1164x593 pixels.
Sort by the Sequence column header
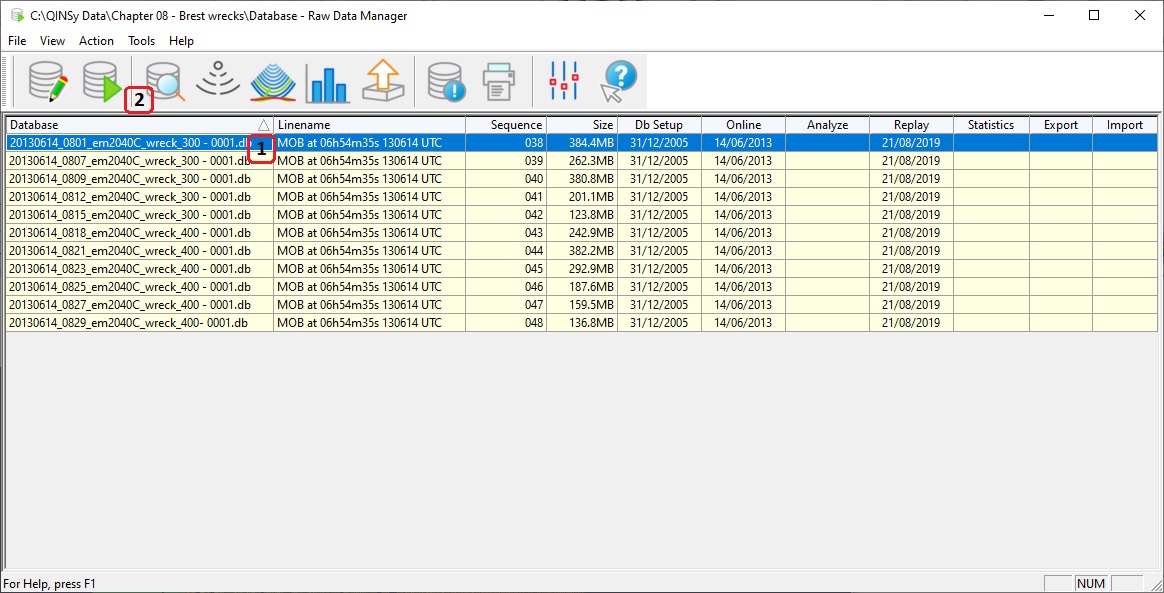coord(506,125)
